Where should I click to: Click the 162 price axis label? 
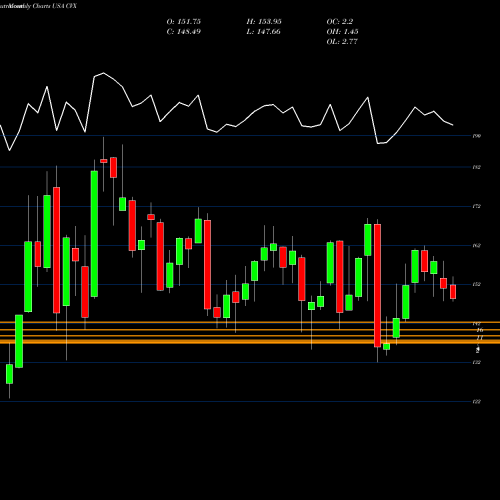[477, 246]
